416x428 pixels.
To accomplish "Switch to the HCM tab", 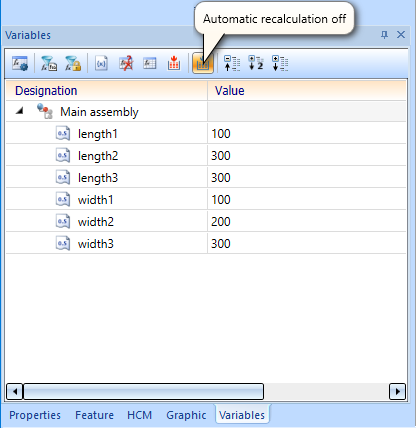I will pyautogui.click(x=139, y=415).
